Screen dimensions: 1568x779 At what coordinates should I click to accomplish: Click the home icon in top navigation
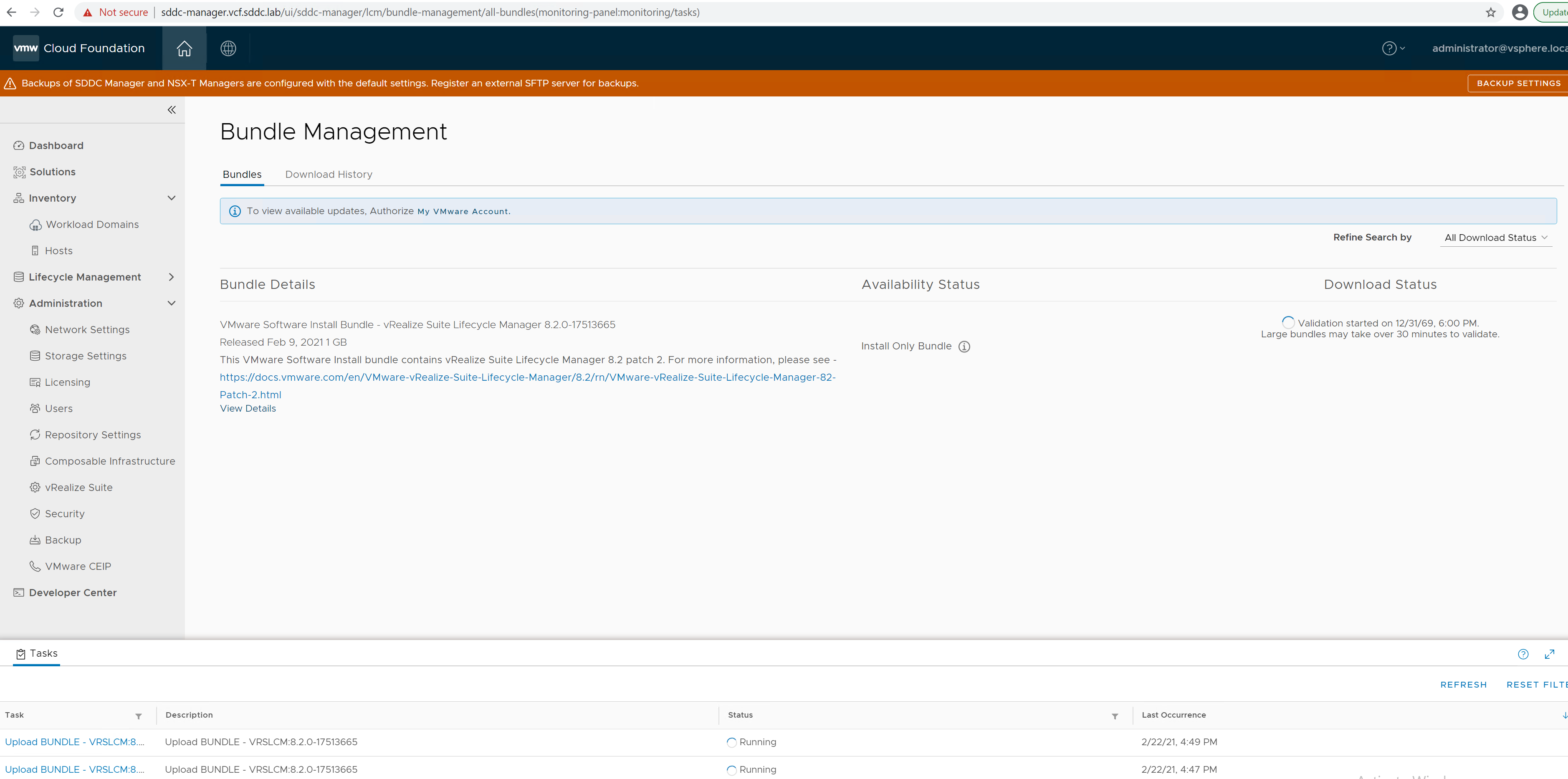click(x=184, y=48)
